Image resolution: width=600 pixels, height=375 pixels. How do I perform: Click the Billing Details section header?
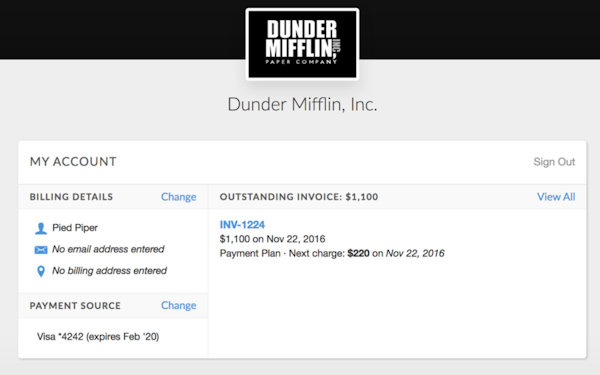pyautogui.click(x=72, y=197)
